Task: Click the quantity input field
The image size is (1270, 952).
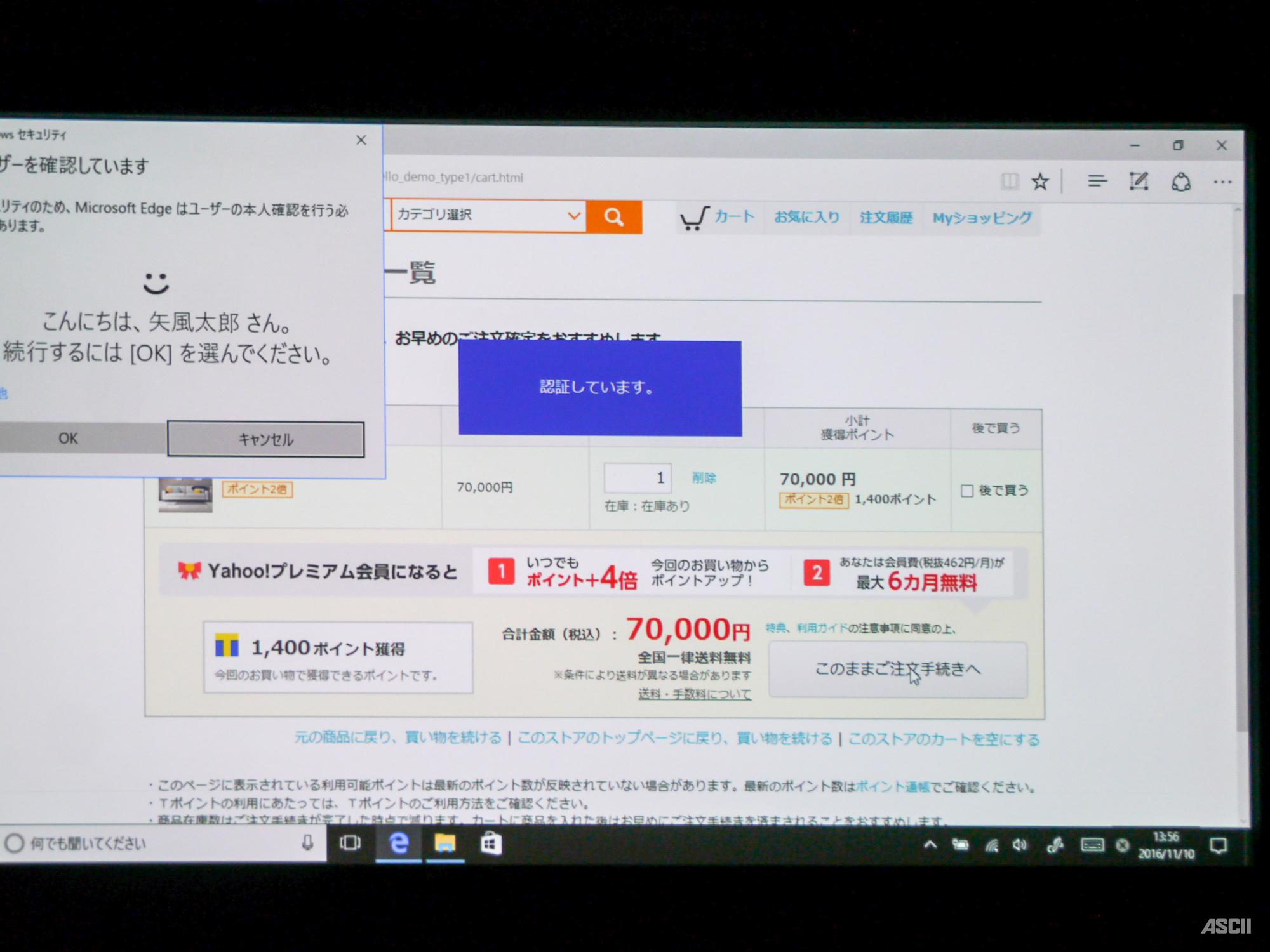Action: (x=637, y=478)
